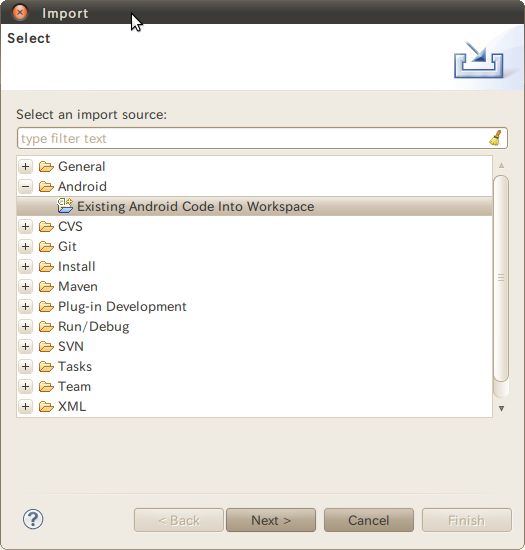Expand the Run/Debug category
525x550 pixels.
(25, 326)
